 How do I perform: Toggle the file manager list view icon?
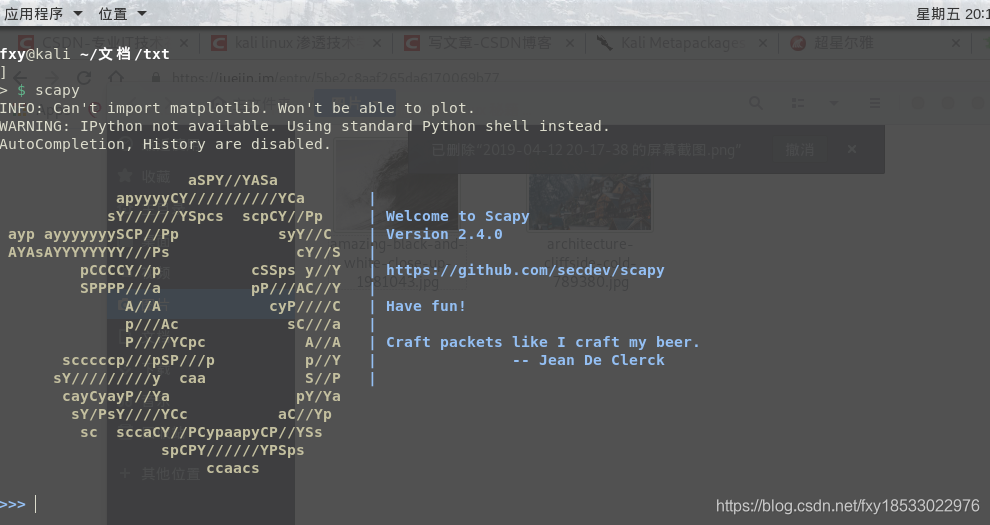pos(798,103)
